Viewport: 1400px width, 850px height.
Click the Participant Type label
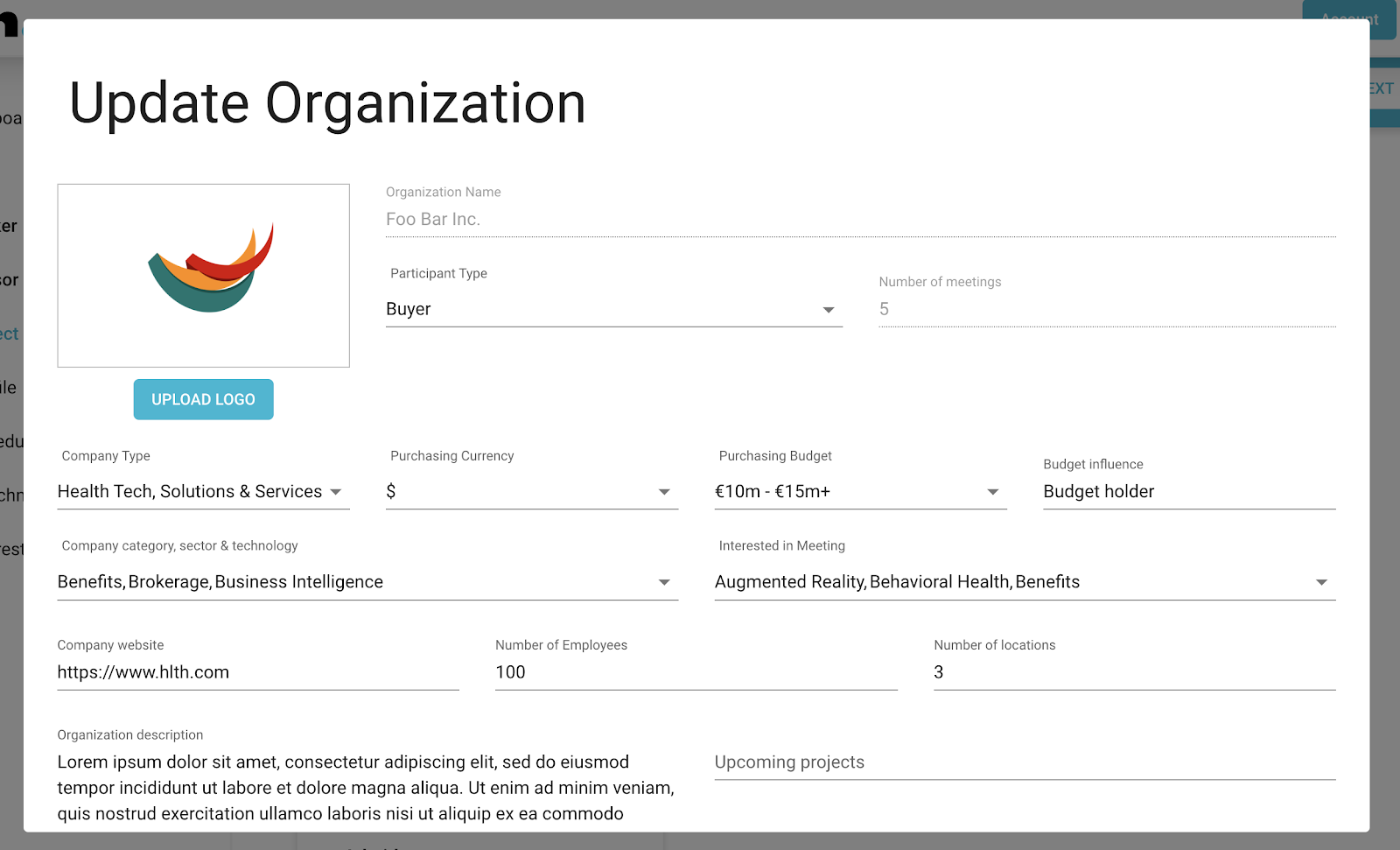coord(438,273)
